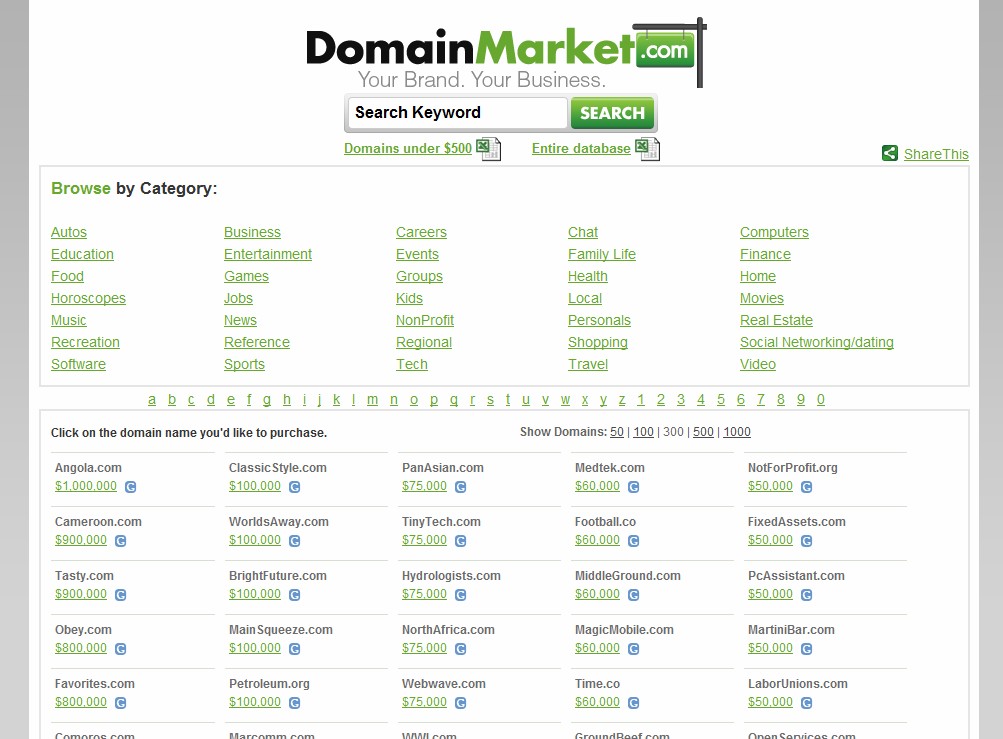Click the blue icon beside MiddleGround.com's price
1003x739 pixels.
pos(633,594)
